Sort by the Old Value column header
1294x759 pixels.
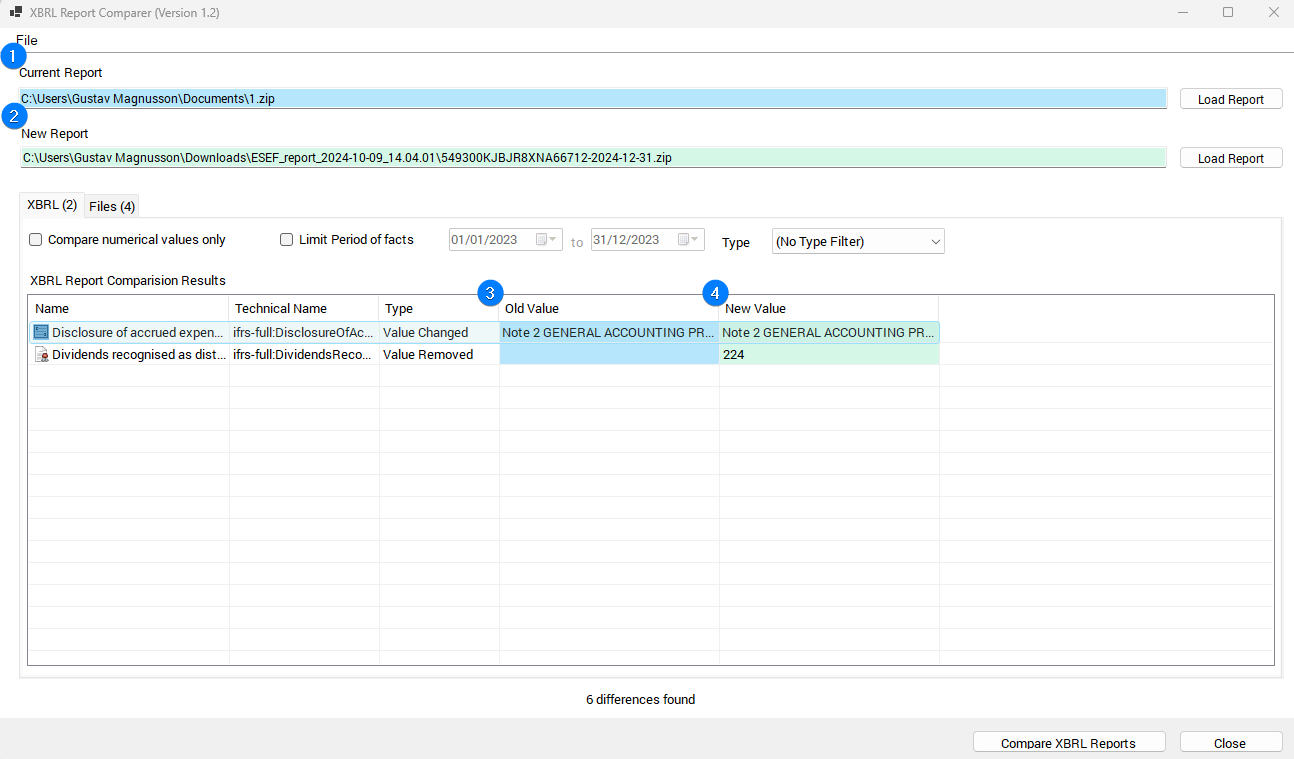pos(609,308)
